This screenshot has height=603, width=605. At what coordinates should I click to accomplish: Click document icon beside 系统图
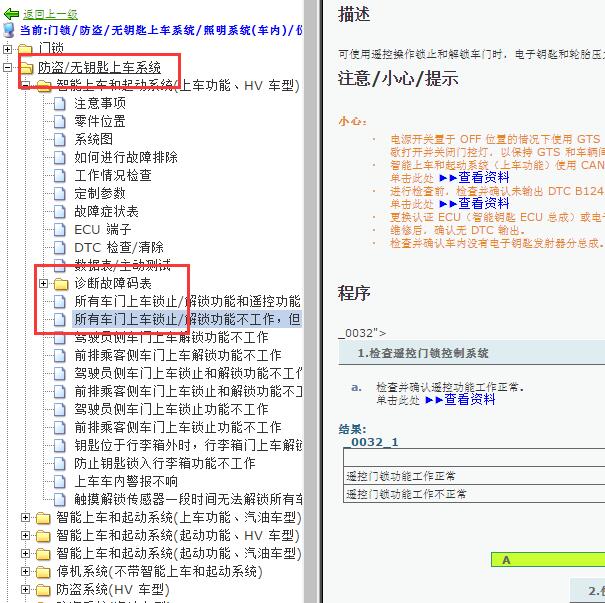pyautogui.click(x=59, y=140)
